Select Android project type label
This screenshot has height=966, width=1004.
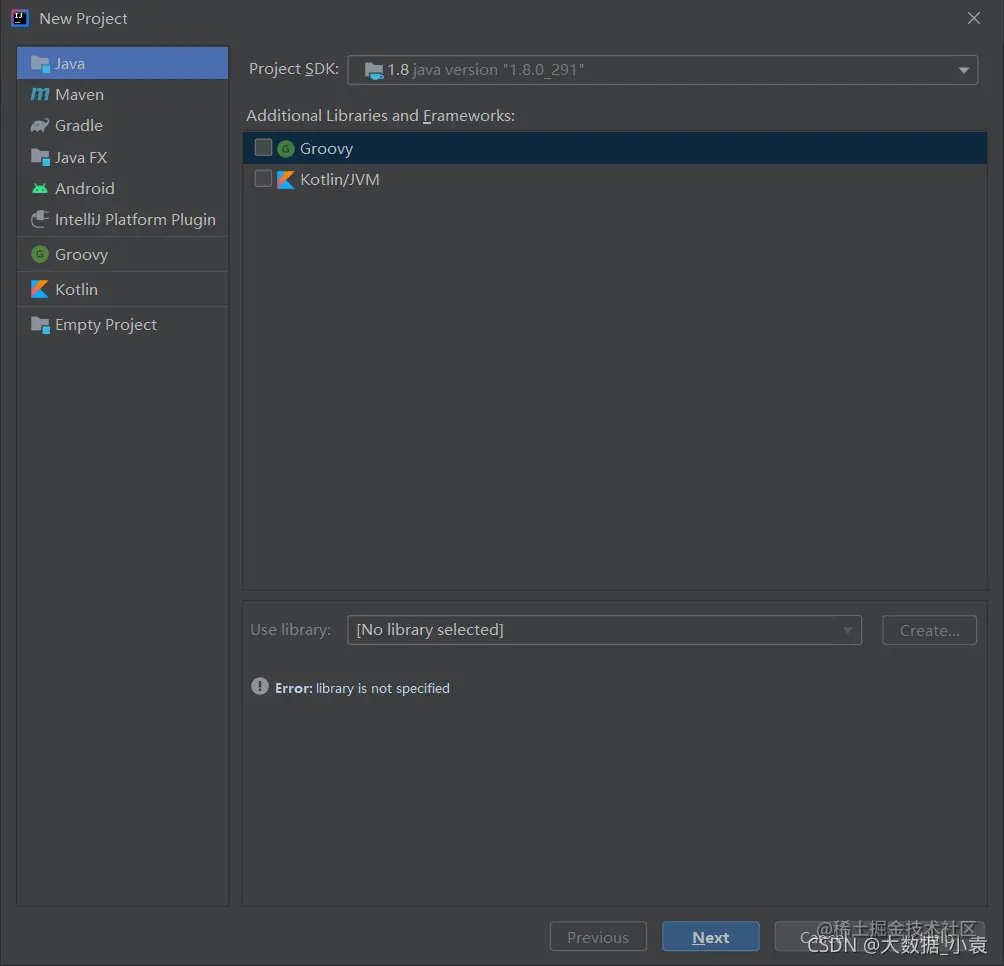tap(85, 188)
